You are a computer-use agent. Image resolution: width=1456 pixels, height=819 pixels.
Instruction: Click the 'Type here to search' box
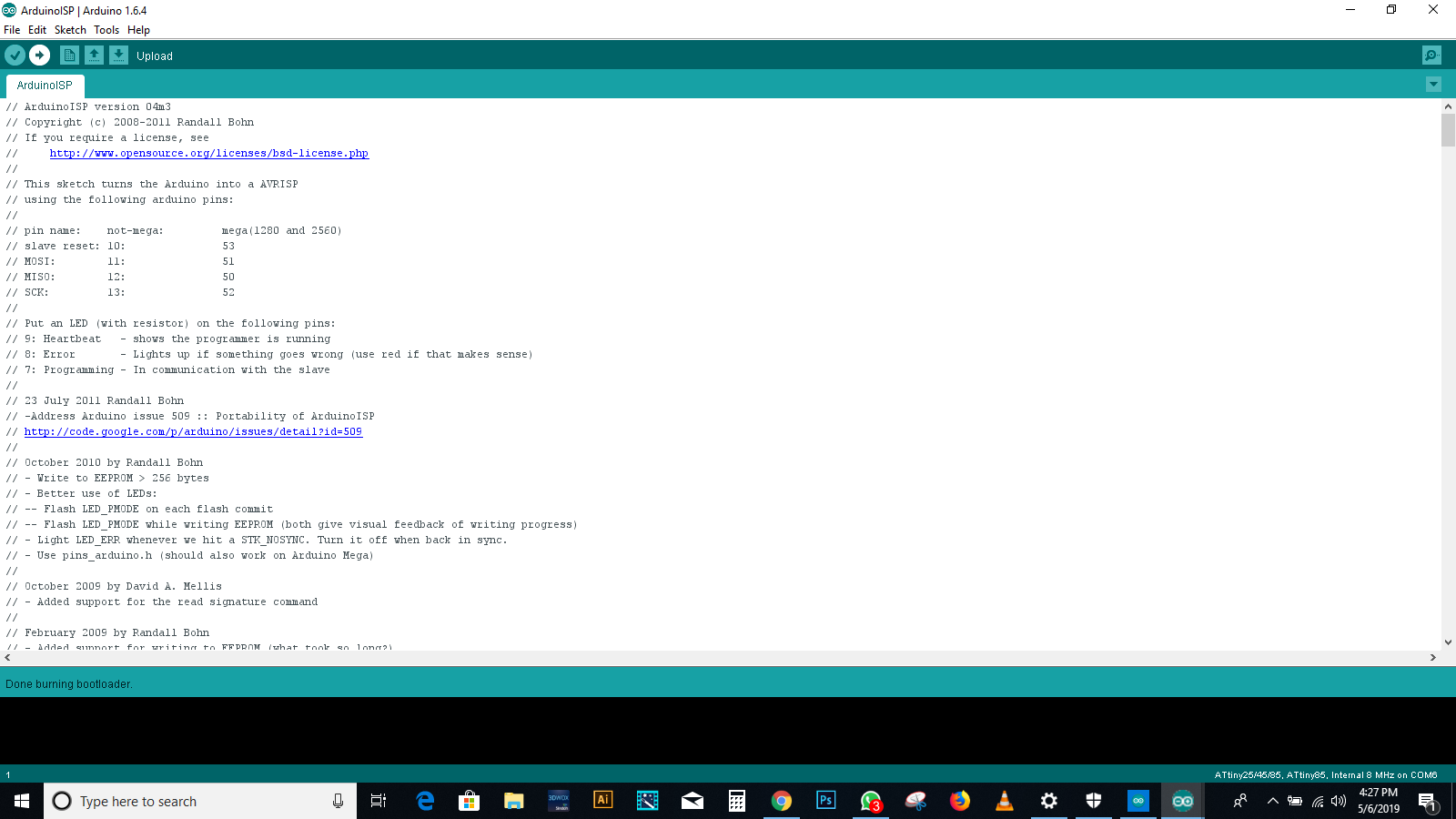(x=200, y=801)
